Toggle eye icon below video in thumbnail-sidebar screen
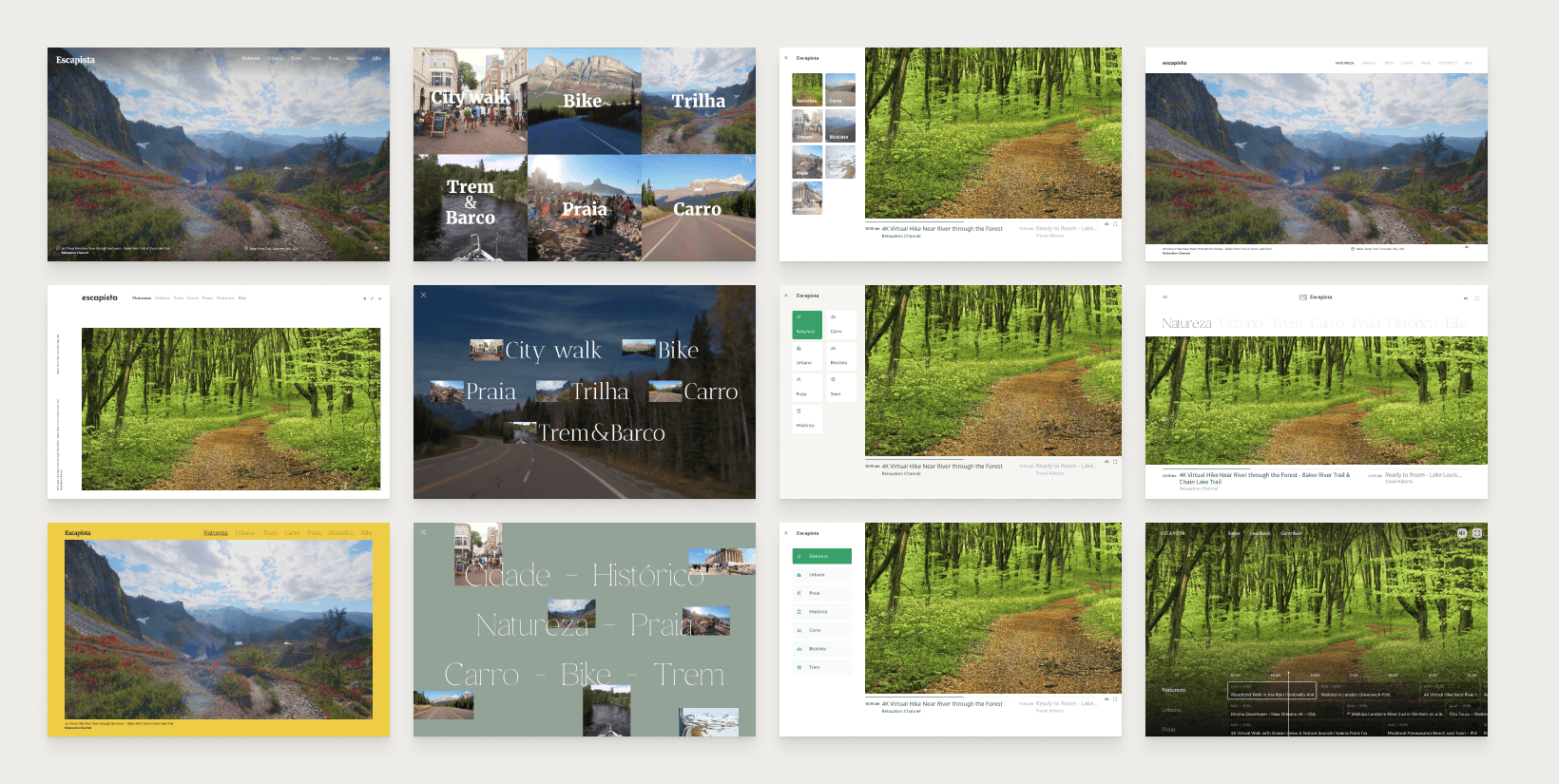This screenshot has height=784, width=1559. tap(1107, 224)
